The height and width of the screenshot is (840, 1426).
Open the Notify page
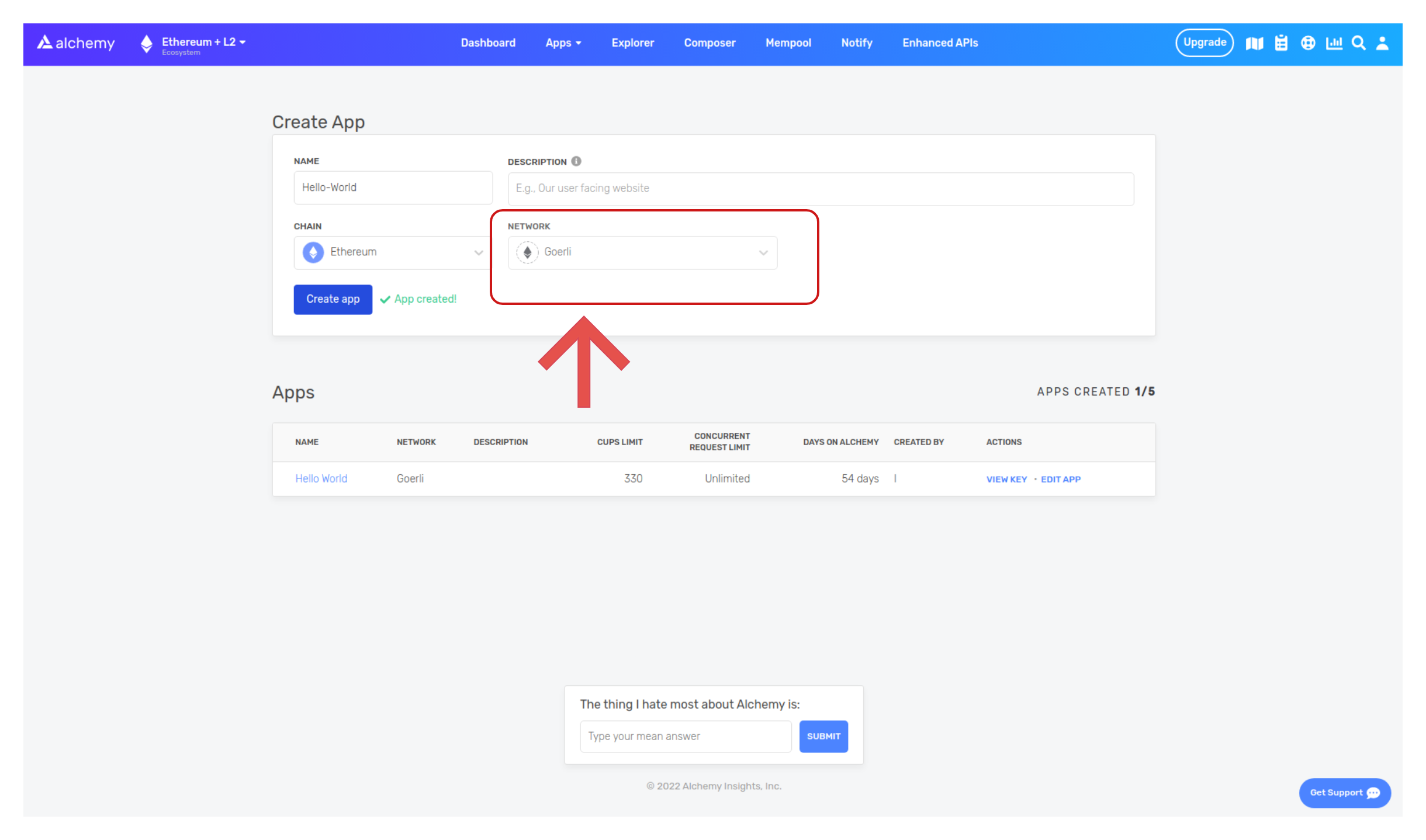tap(857, 43)
